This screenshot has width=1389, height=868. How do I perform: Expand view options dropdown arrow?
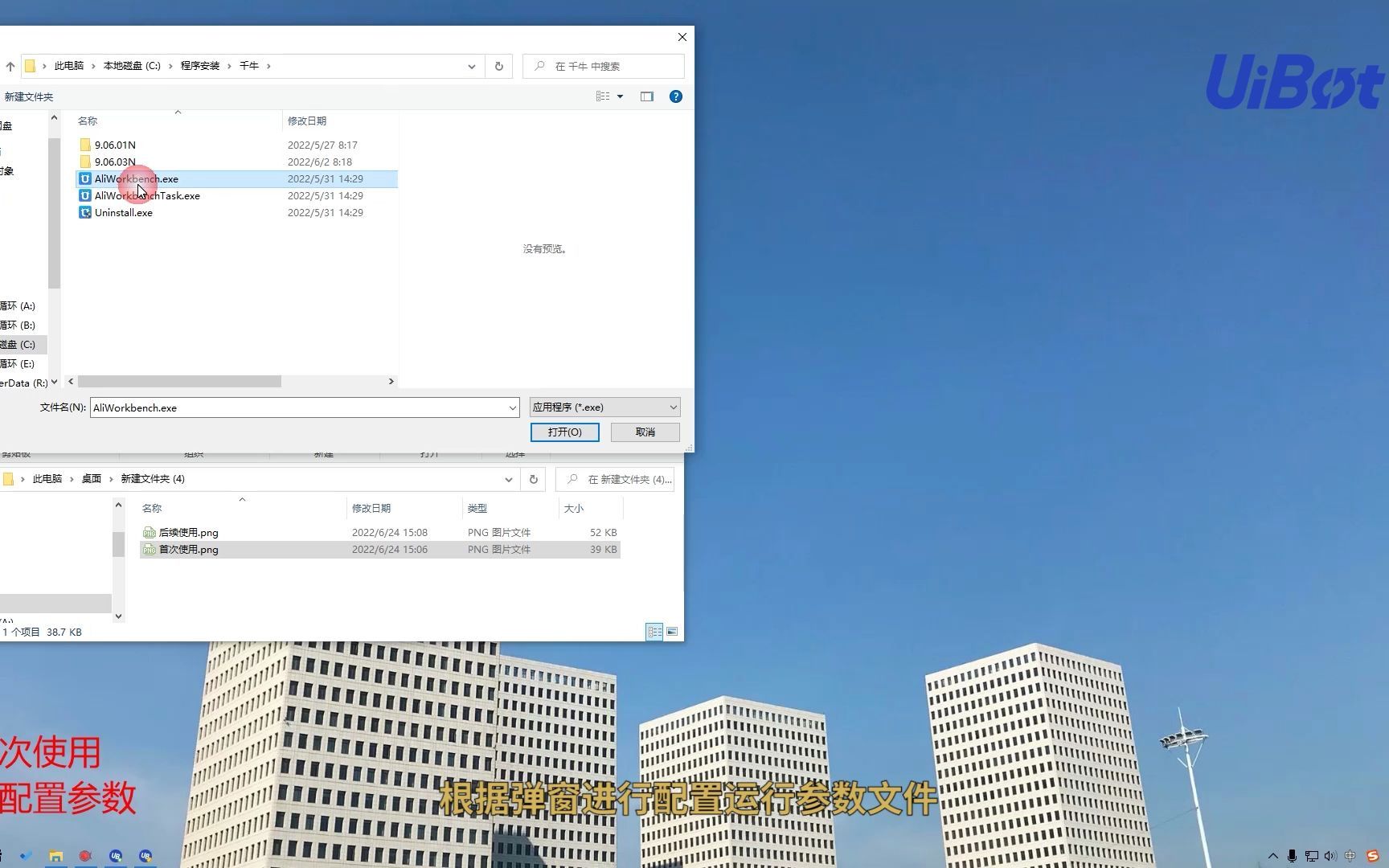point(620,96)
